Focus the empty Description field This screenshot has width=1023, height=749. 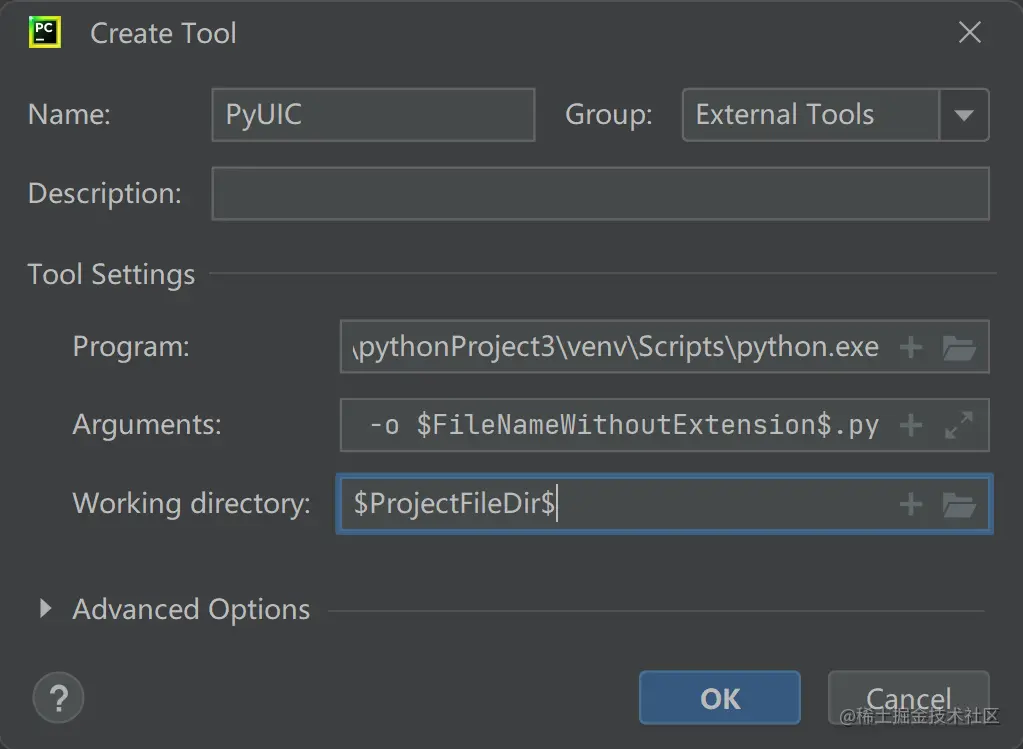(x=600, y=193)
